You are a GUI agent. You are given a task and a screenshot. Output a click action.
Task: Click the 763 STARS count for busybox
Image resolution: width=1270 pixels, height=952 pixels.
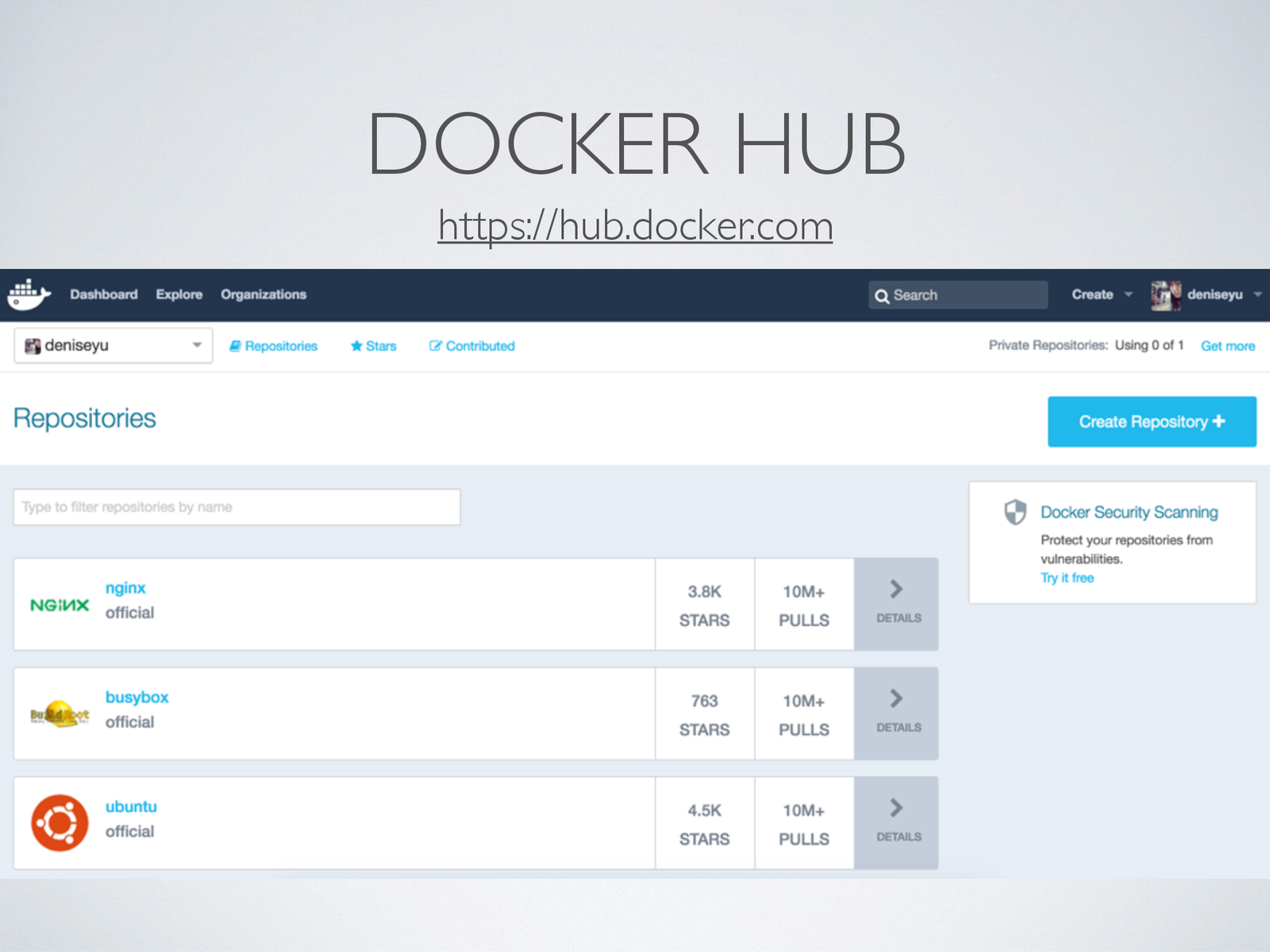tap(705, 715)
